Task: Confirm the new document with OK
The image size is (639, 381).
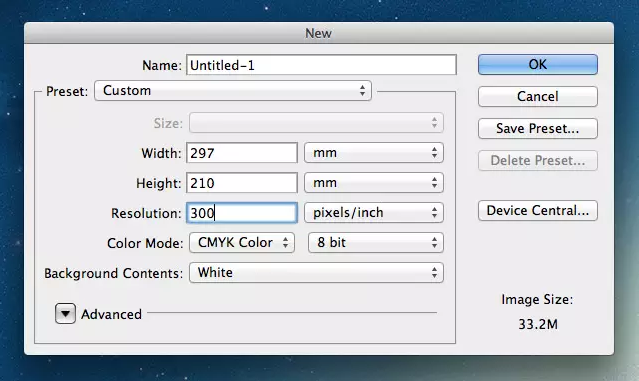Action: click(x=538, y=64)
